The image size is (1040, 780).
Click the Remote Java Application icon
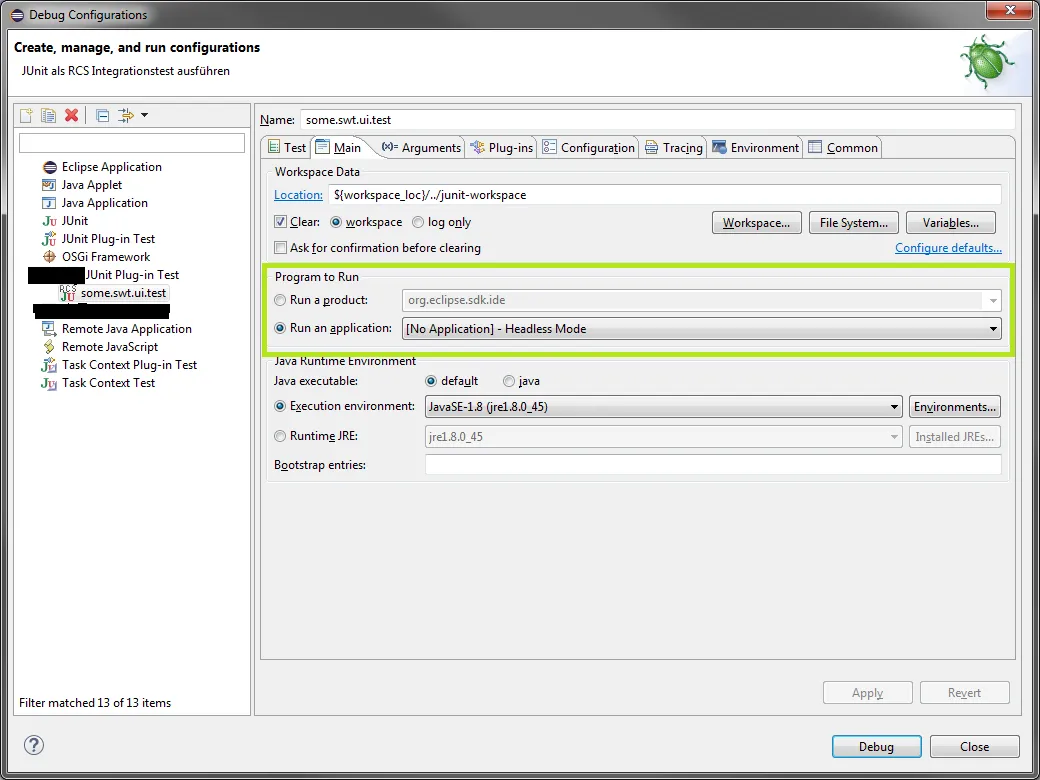pos(49,329)
